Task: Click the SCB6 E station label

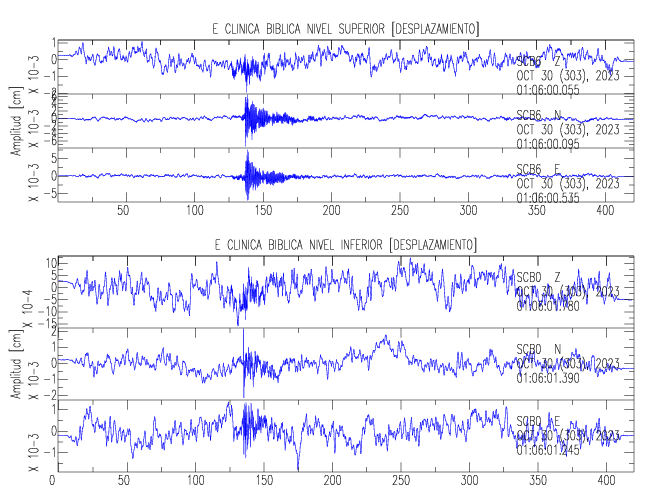Action: click(538, 169)
